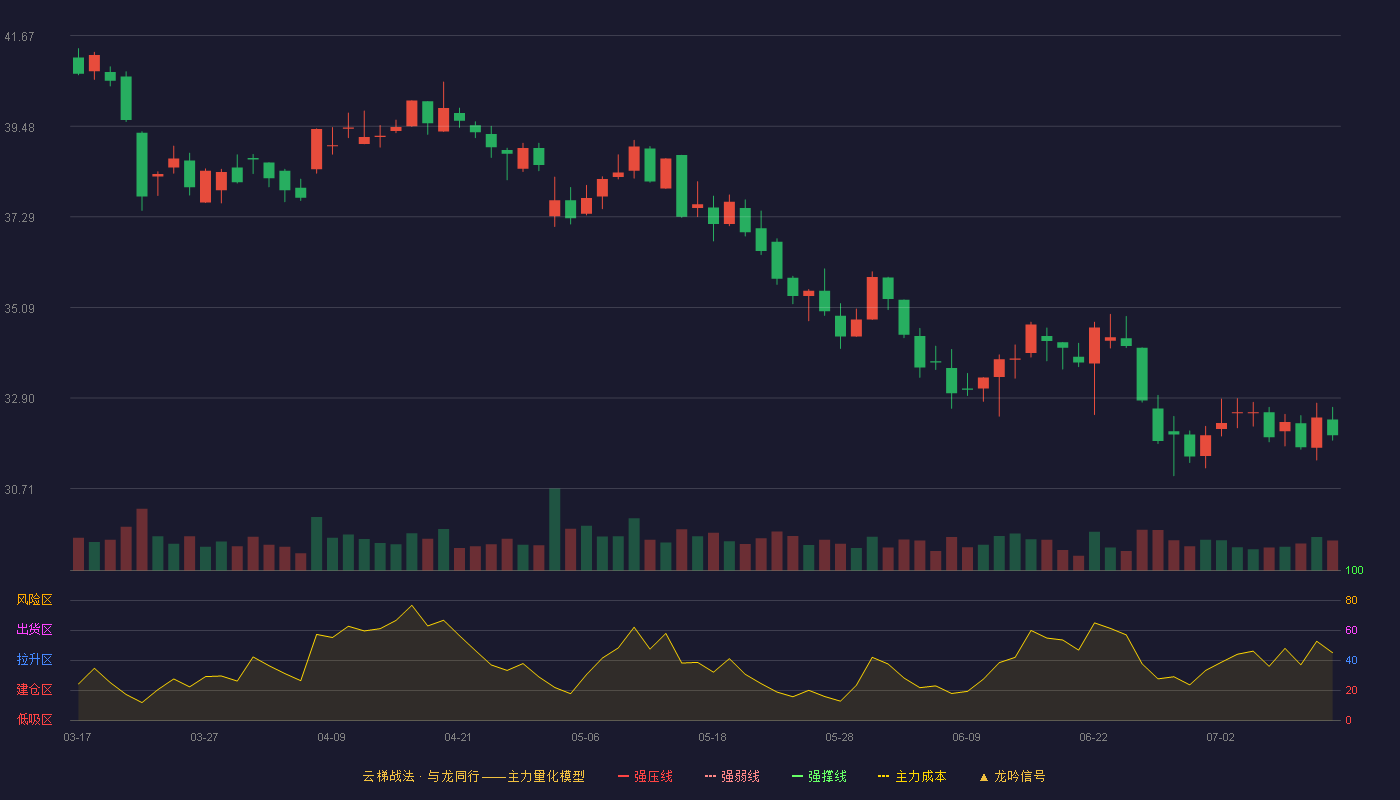Toggle the 强压线 red line legend icon

pos(623,776)
